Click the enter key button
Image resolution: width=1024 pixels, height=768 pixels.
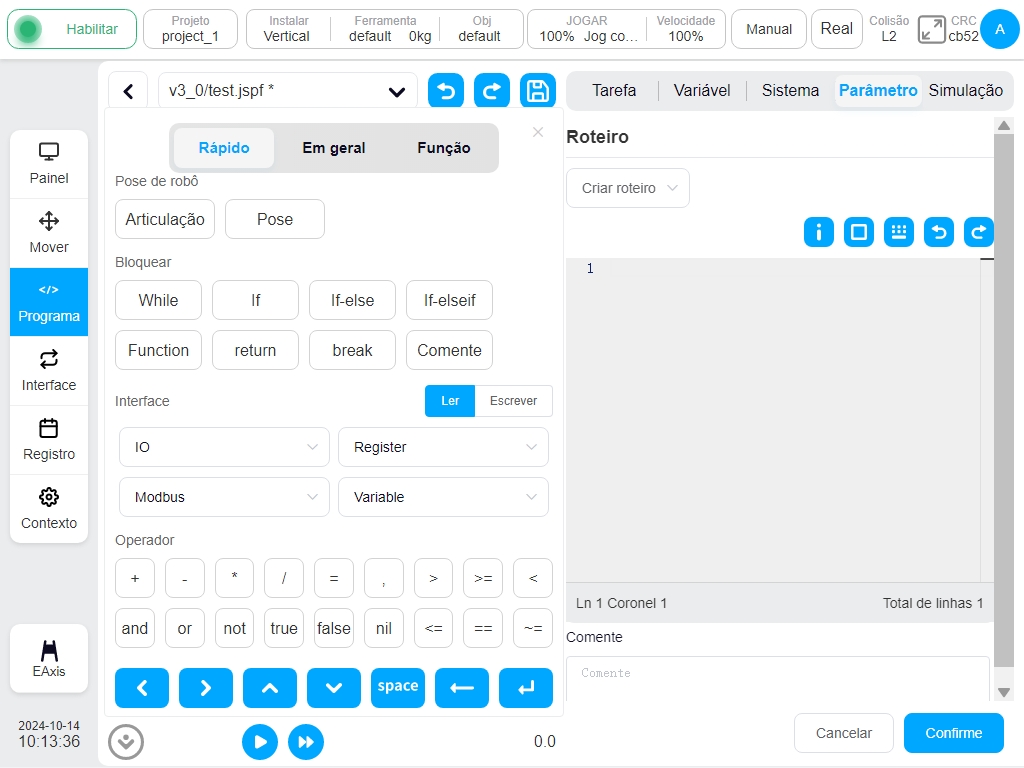(x=526, y=688)
